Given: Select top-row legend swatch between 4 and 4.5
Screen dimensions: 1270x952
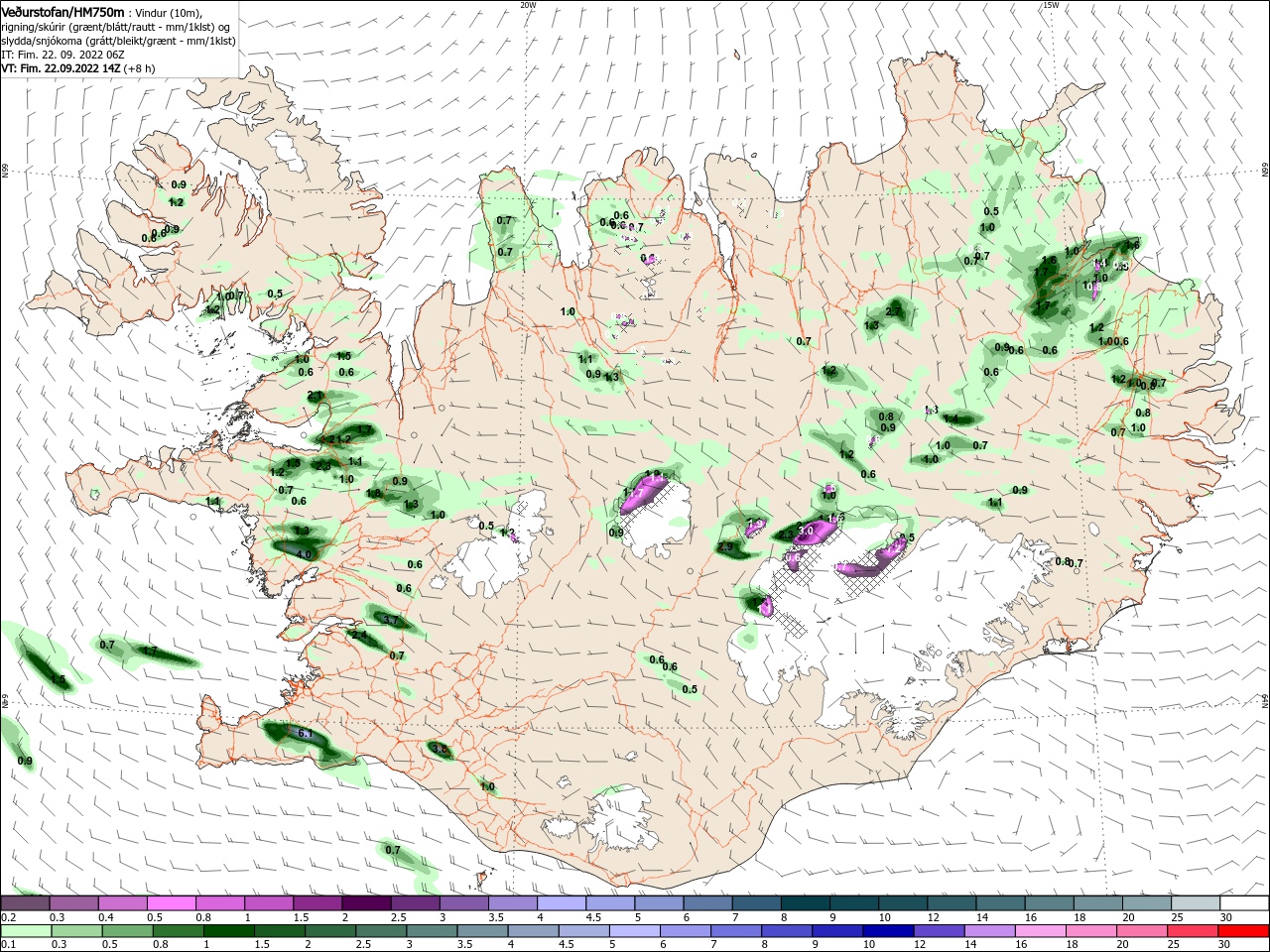Looking at the screenshot, I should point(562,903).
